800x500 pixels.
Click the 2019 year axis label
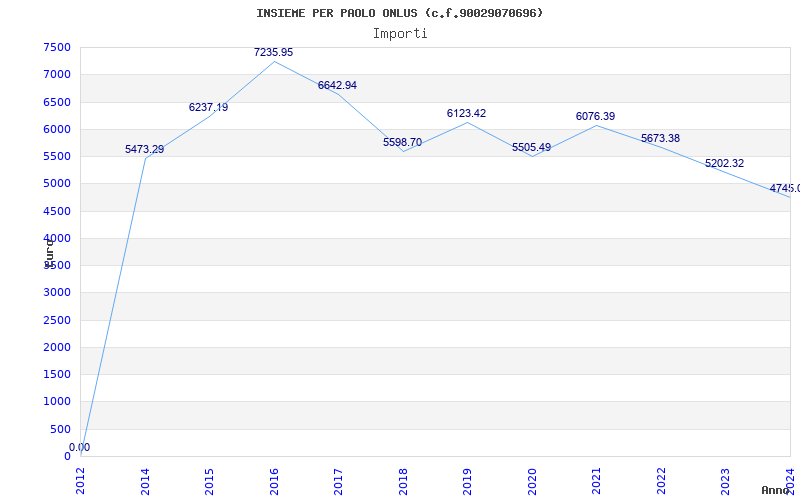[467, 481]
